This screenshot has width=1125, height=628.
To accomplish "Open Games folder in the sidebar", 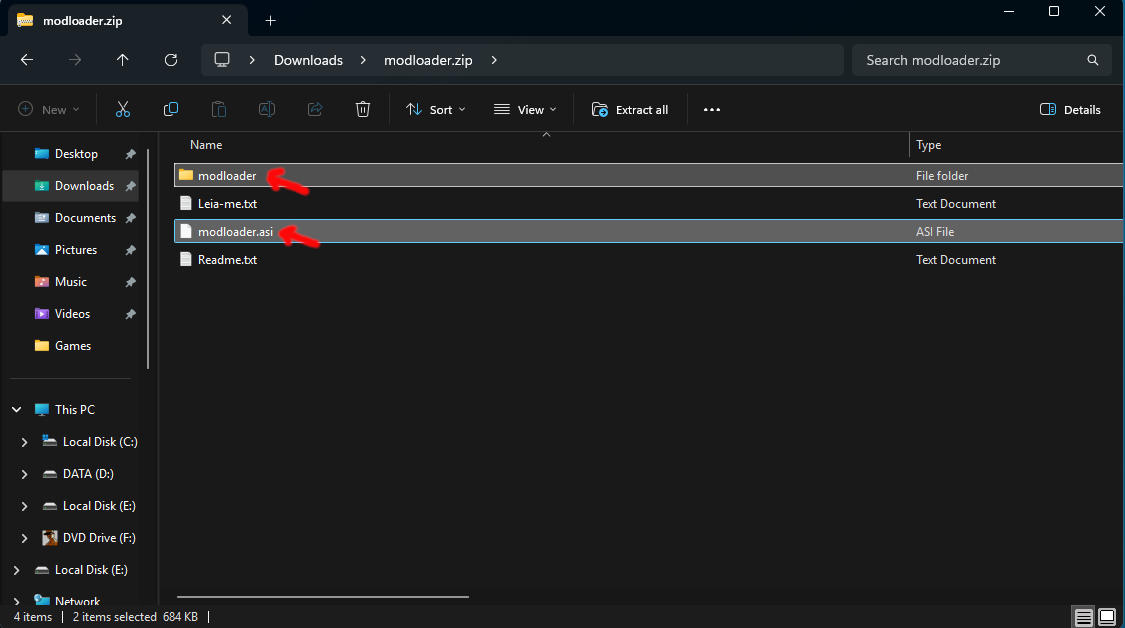I will [x=72, y=346].
